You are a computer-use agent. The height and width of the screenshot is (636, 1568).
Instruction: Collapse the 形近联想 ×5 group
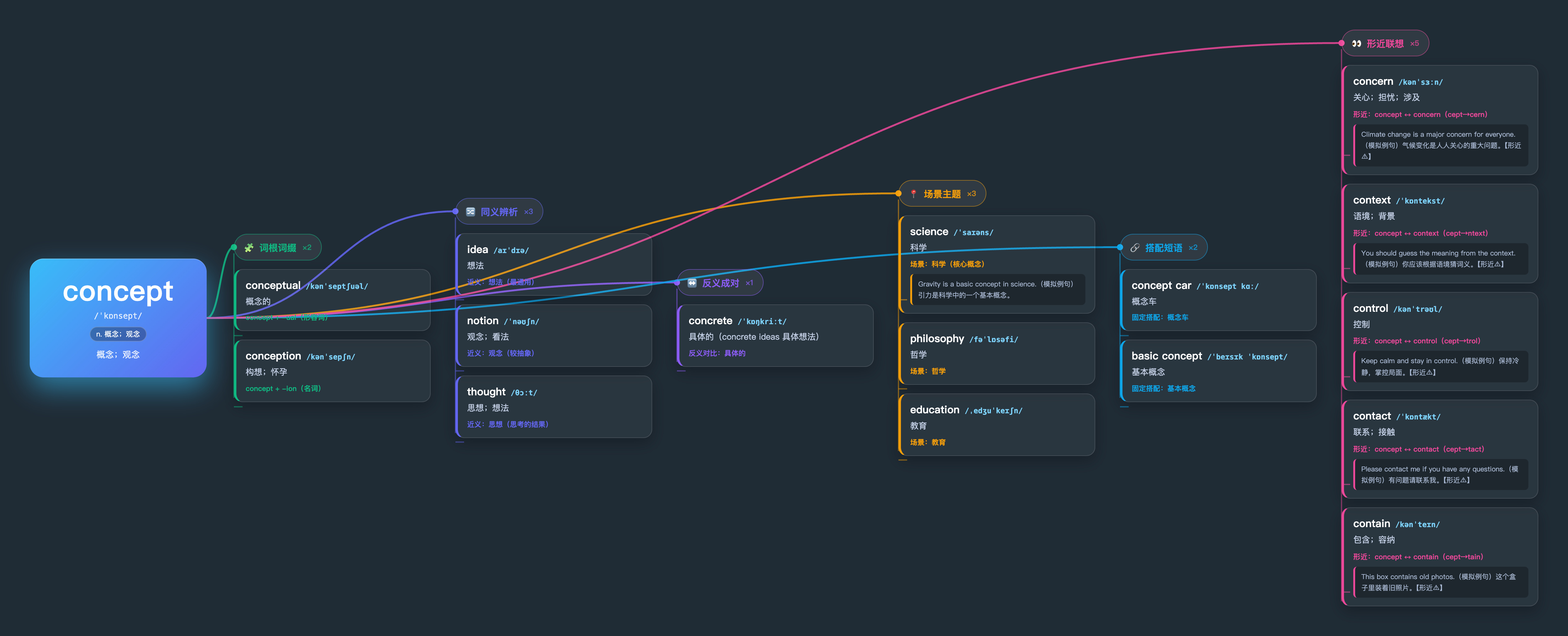point(1385,43)
